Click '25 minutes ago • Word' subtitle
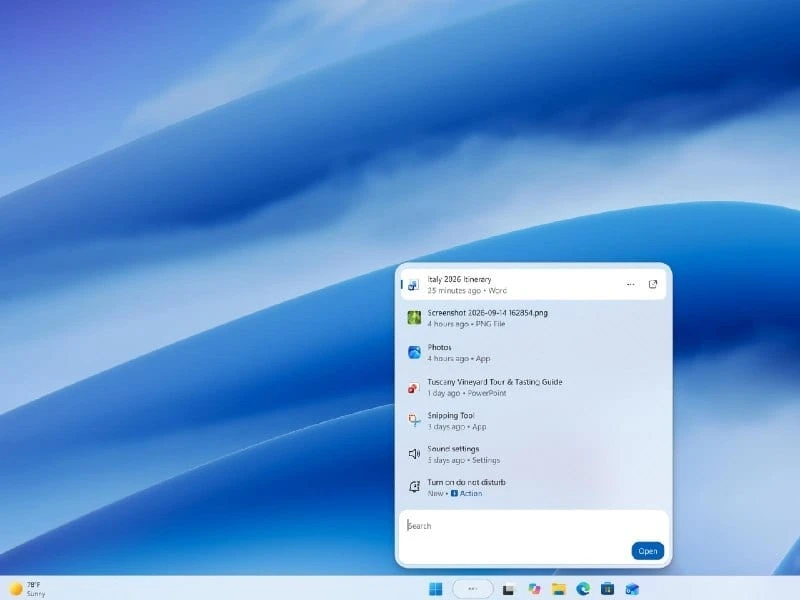Image resolution: width=800 pixels, height=600 pixels. (467, 290)
